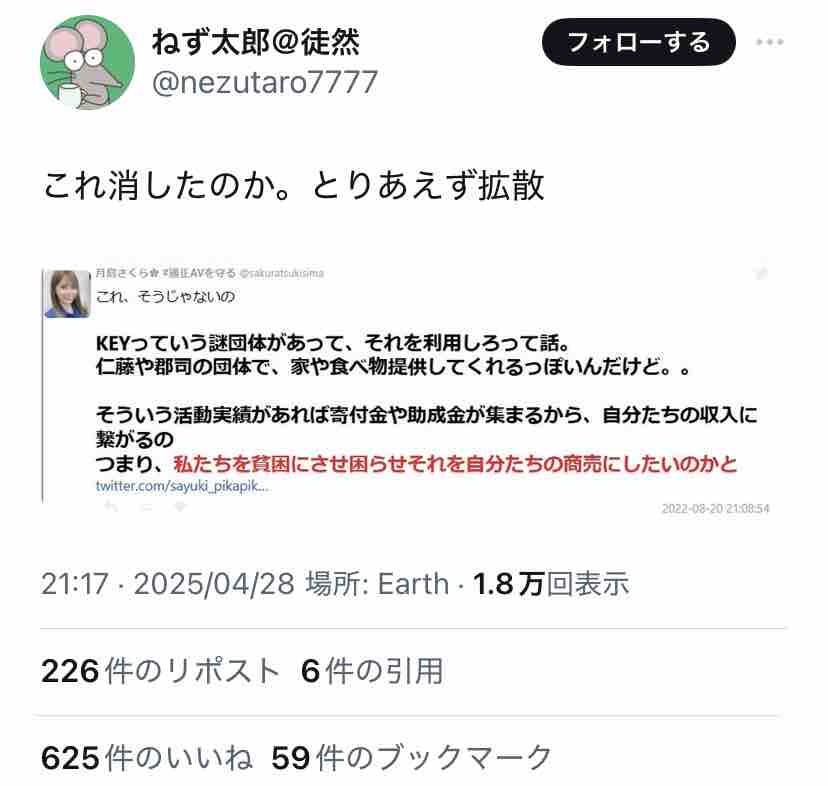This screenshot has height=786, width=828.
Task: Click the embedded 2022-08-20 21:08:54 timestamp
Action: [716, 508]
